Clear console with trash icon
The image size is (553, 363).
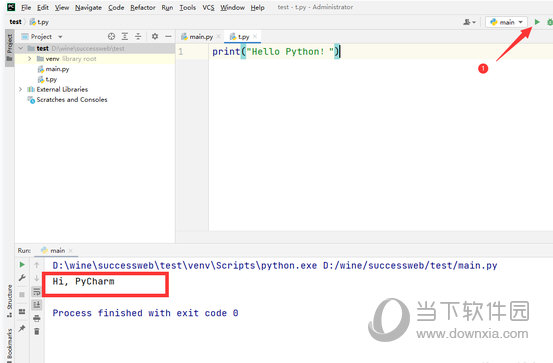(37, 332)
